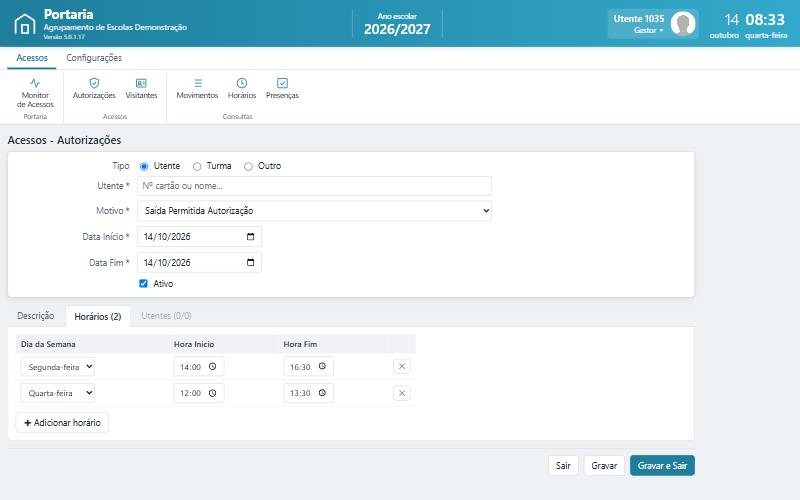Open the Segunda-feira weekday dropdown
Viewport: 800px width, 500px height.
pyautogui.click(x=58, y=367)
